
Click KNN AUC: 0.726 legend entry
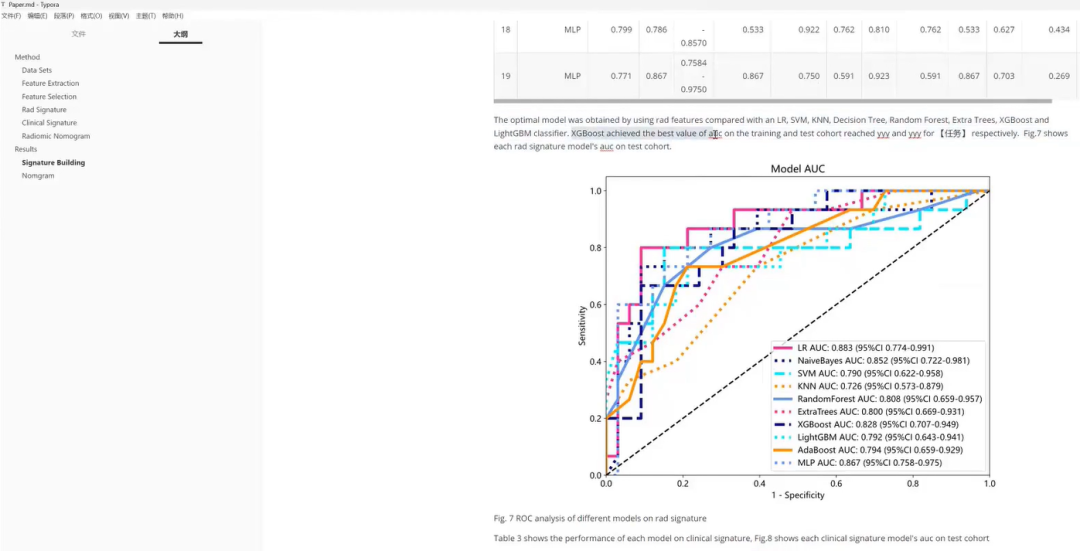click(860, 386)
